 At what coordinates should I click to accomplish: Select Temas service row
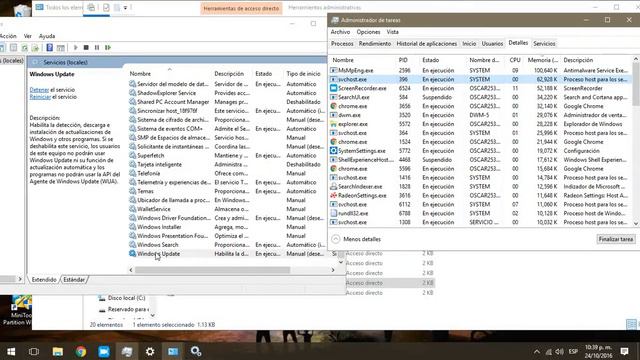pyautogui.click(x=228, y=191)
